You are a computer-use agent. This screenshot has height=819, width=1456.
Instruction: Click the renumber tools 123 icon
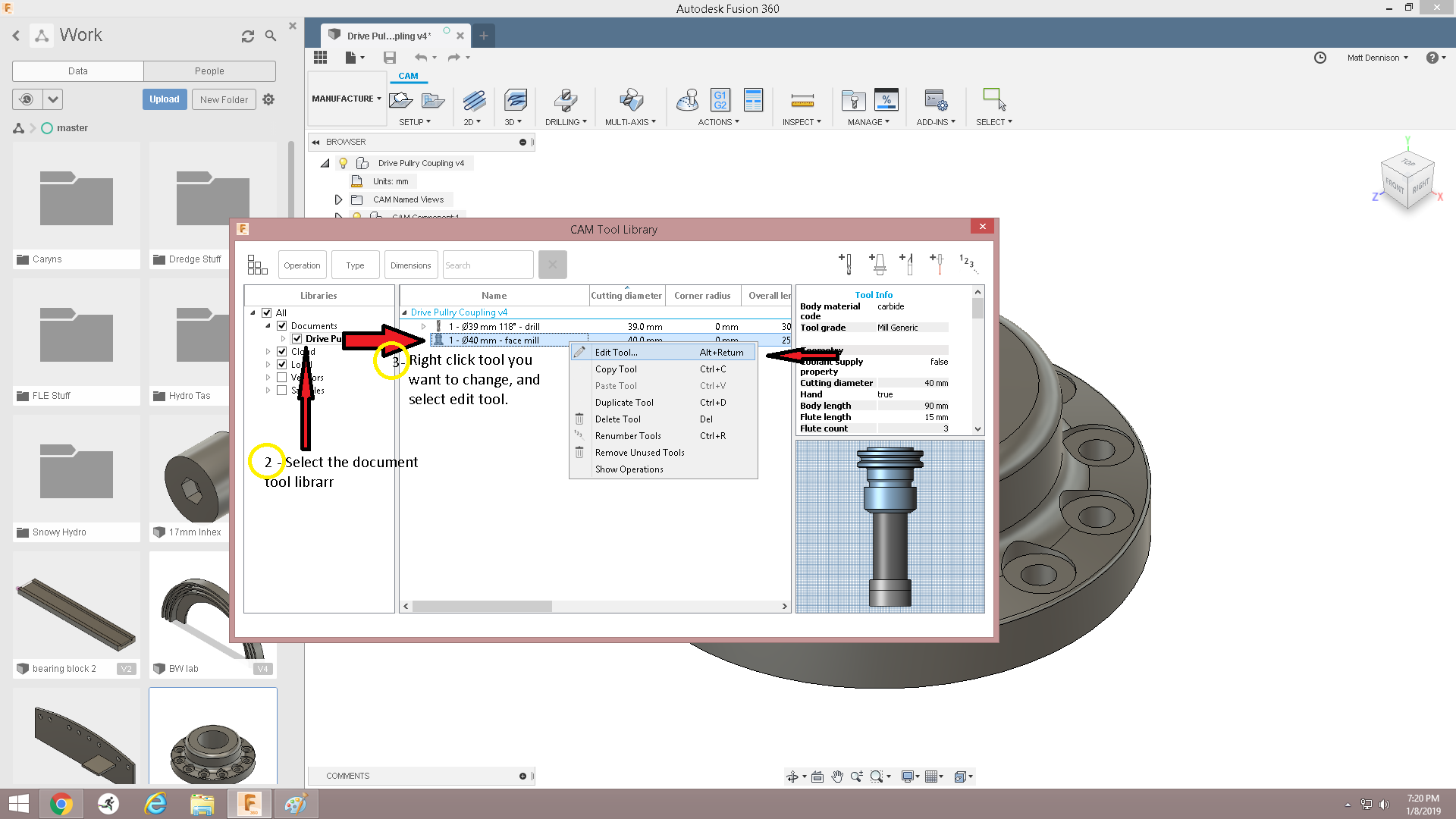click(x=968, y=264)
